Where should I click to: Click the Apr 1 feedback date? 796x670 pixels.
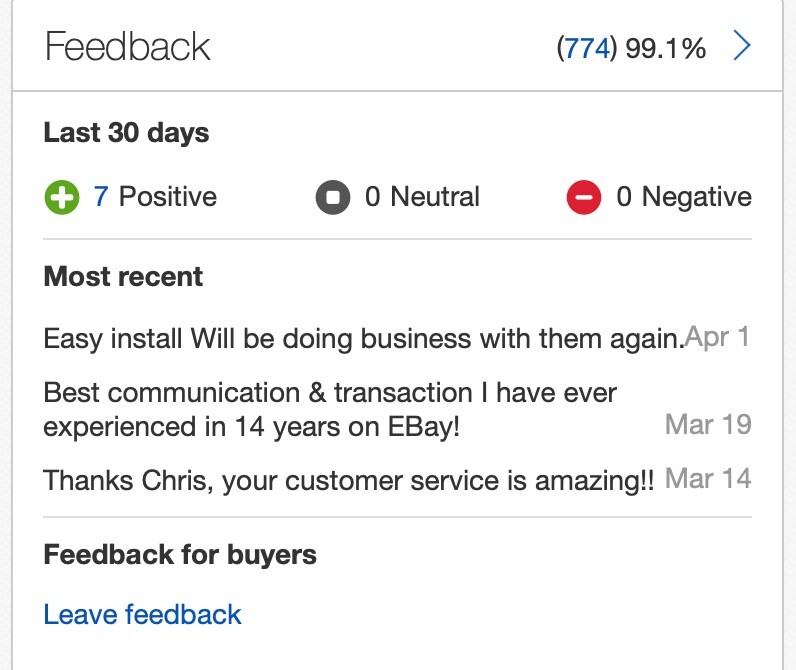point(717,337)
